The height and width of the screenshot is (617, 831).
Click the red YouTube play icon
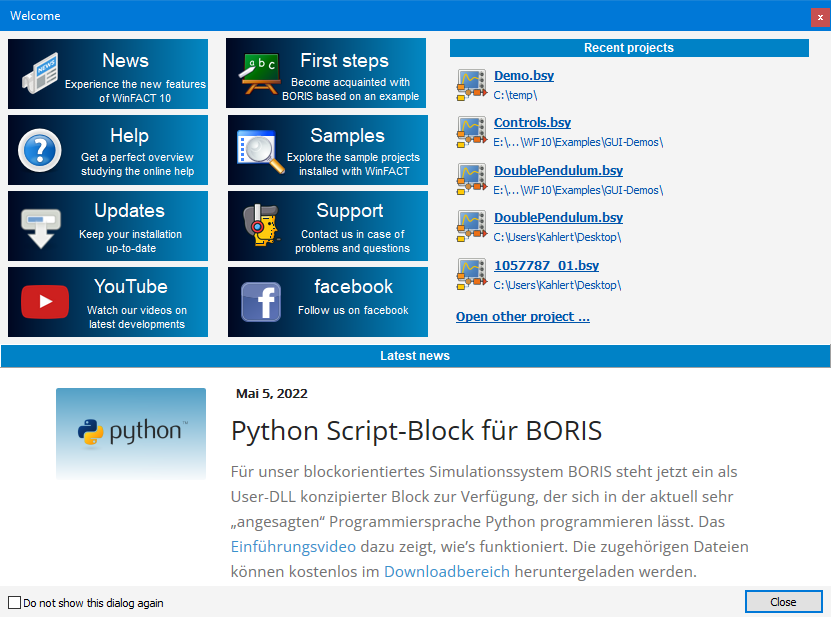(x=45, y=302)
